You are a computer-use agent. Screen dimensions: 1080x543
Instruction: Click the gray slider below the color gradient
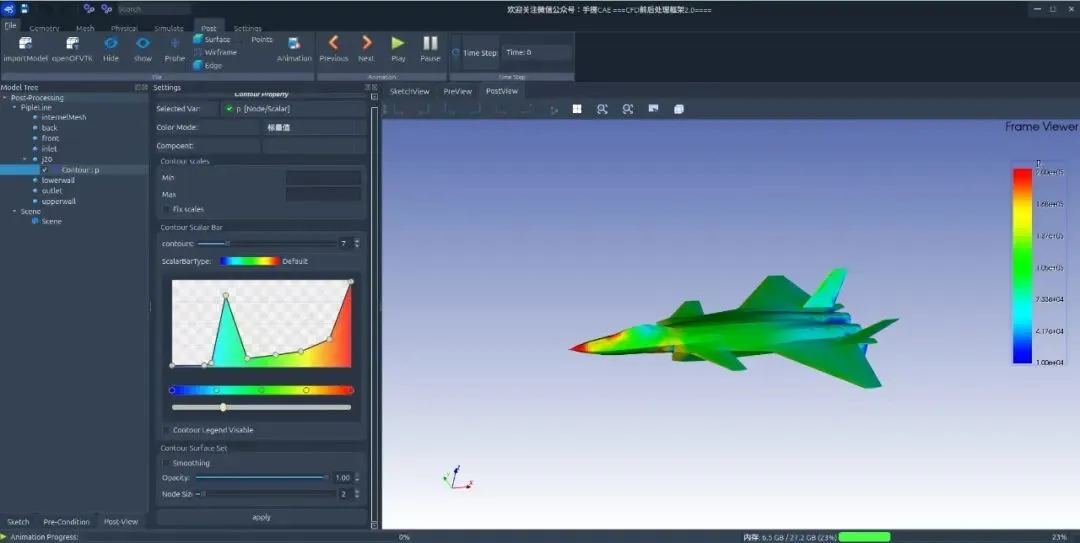coord(261,407)
